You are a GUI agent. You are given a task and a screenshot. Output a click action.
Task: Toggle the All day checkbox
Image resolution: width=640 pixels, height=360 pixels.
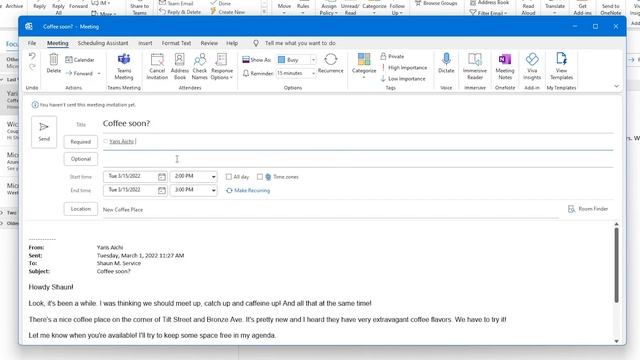pyautogui.click(x=229, y=177)
